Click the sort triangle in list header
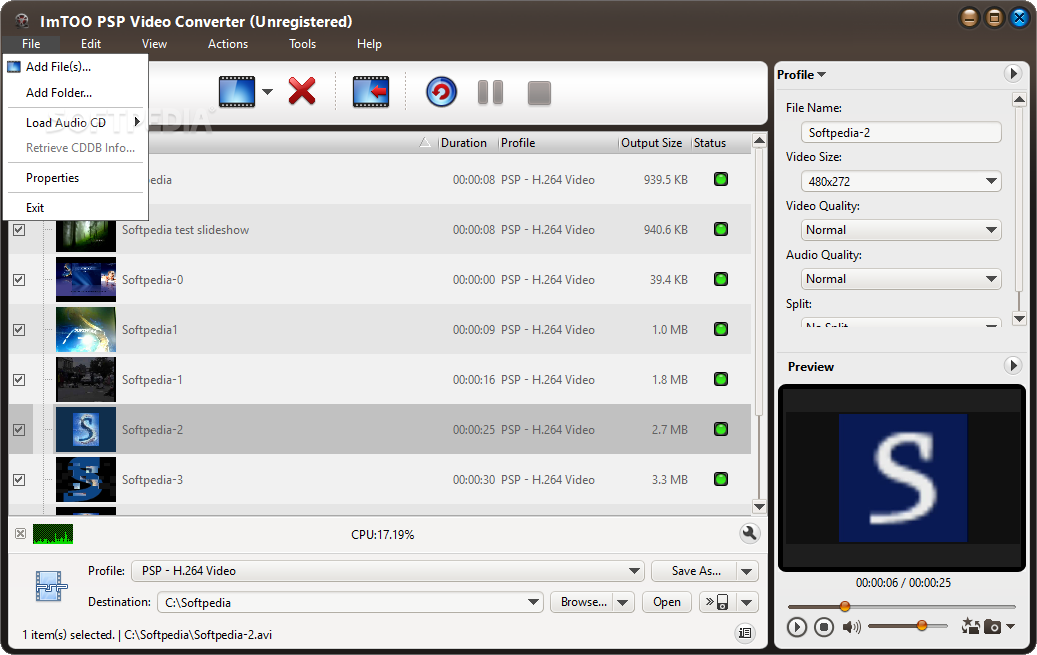Screen dimensions: 1037x655 tap(425, 143)
